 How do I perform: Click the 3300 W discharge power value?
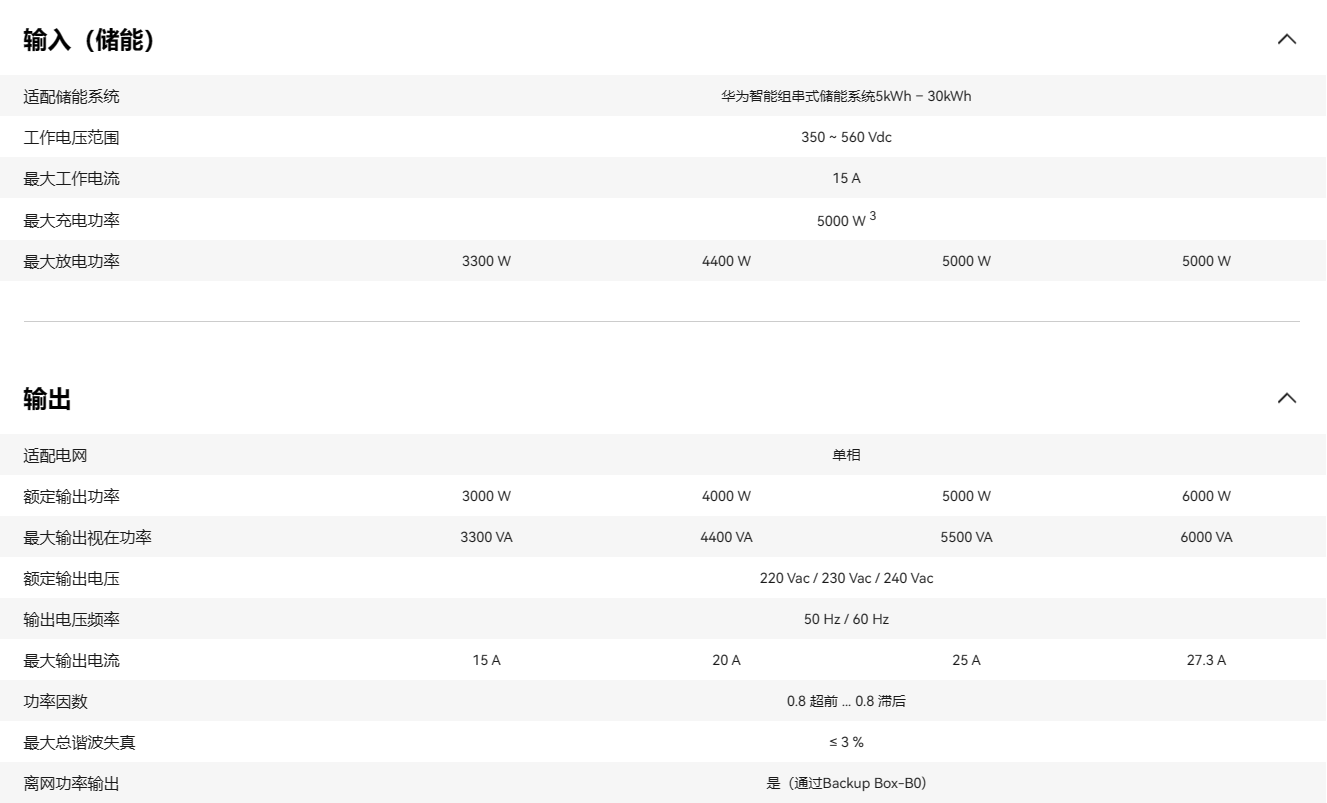[x=486, y=260]
